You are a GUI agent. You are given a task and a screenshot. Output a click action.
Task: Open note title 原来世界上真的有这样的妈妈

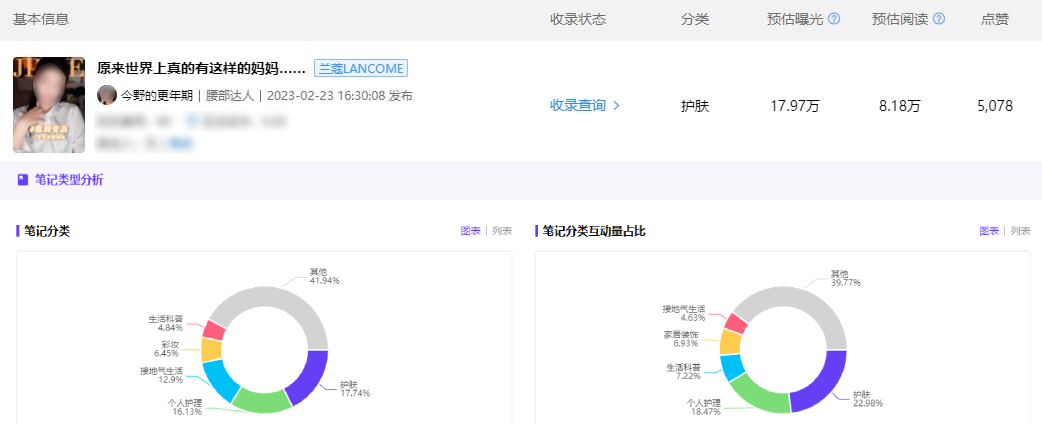pos(201,68)
